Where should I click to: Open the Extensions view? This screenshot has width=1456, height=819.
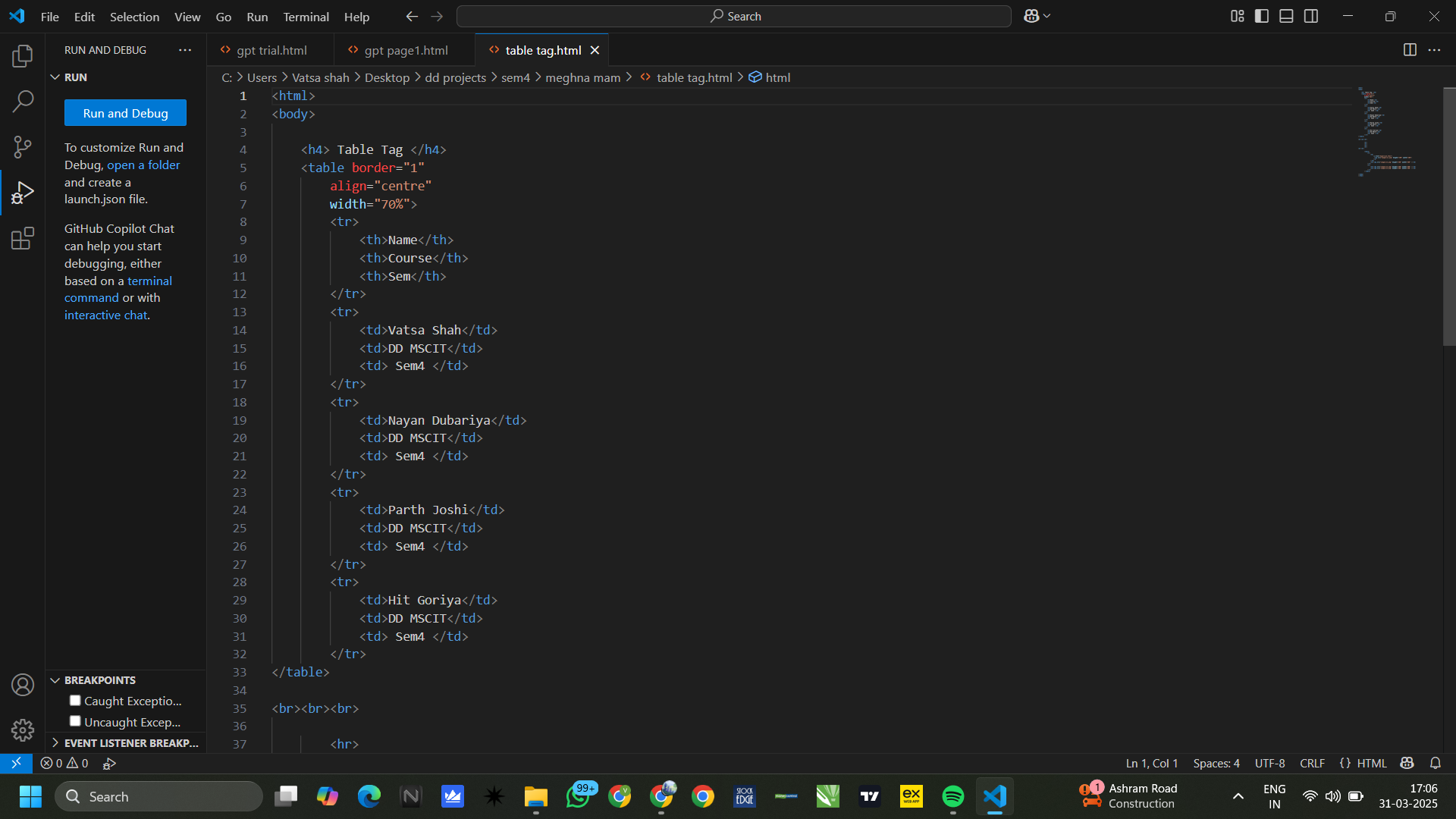(x=23, y=238)
